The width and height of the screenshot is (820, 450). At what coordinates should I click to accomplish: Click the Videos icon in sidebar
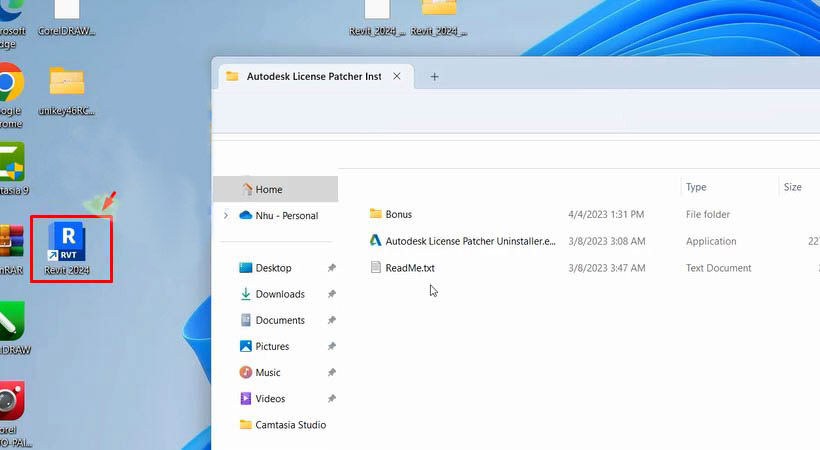(x=245, y=398)
